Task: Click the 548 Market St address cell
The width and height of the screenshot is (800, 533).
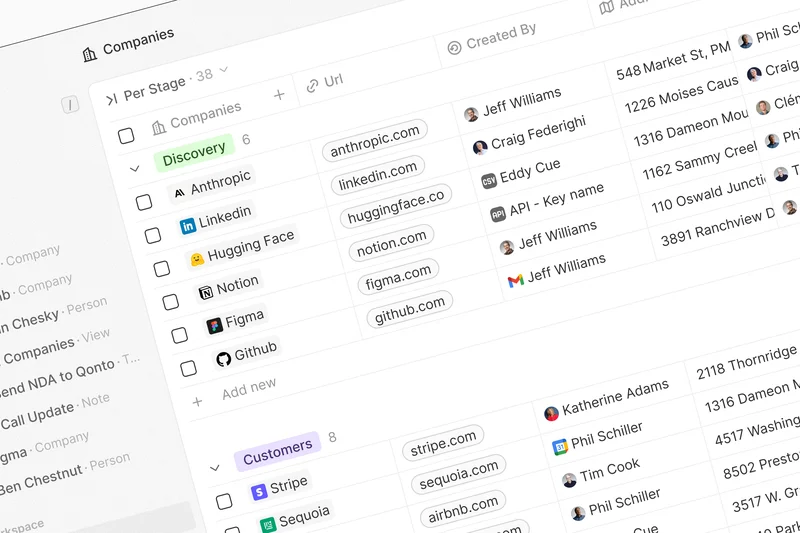Action: coord(673,62)
